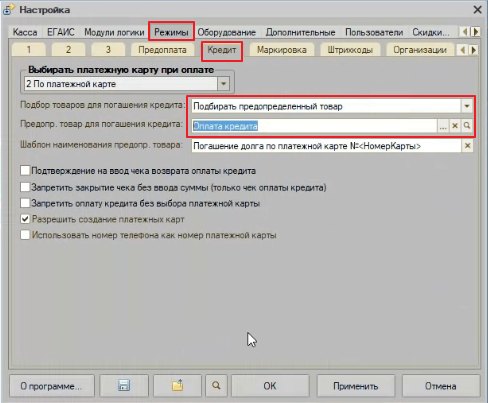This screenshot has height=403, width=488.
Task: Select sub-tab 3
Action: (x=108, y=50)
